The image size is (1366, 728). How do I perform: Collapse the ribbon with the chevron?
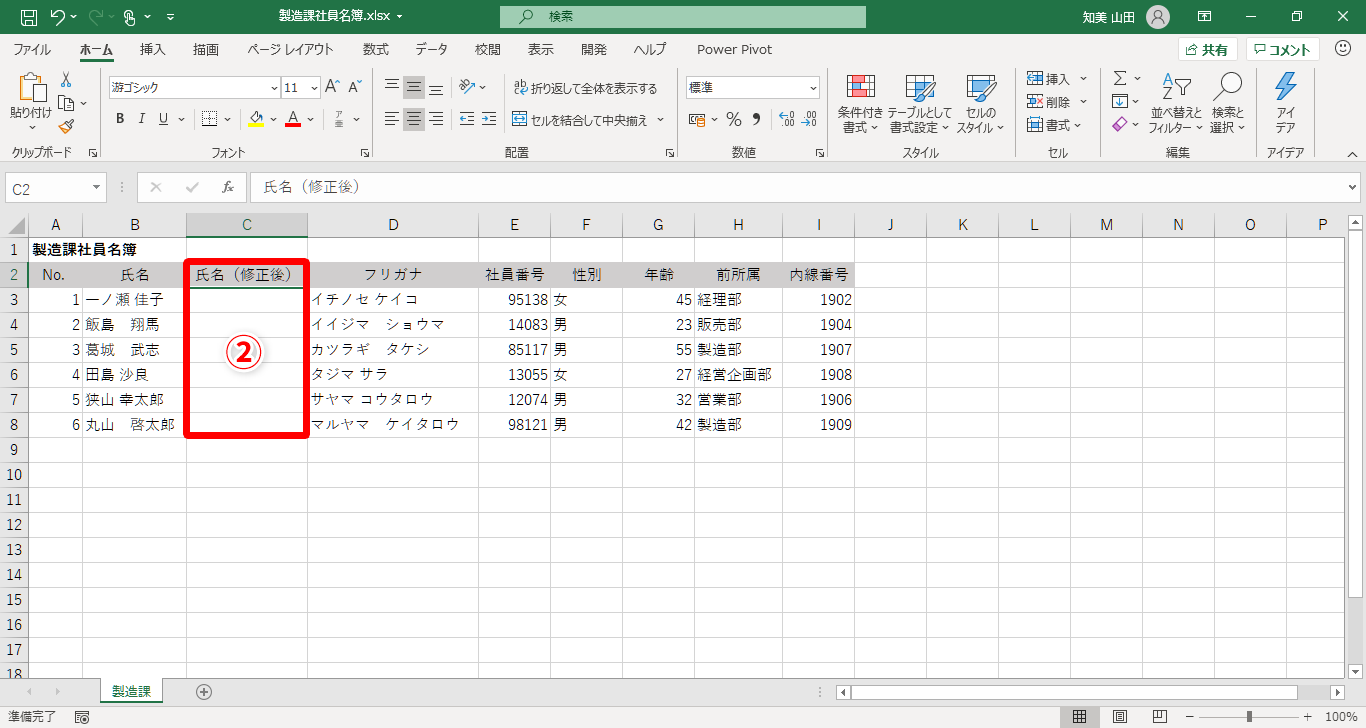(x=1351, y=153)
